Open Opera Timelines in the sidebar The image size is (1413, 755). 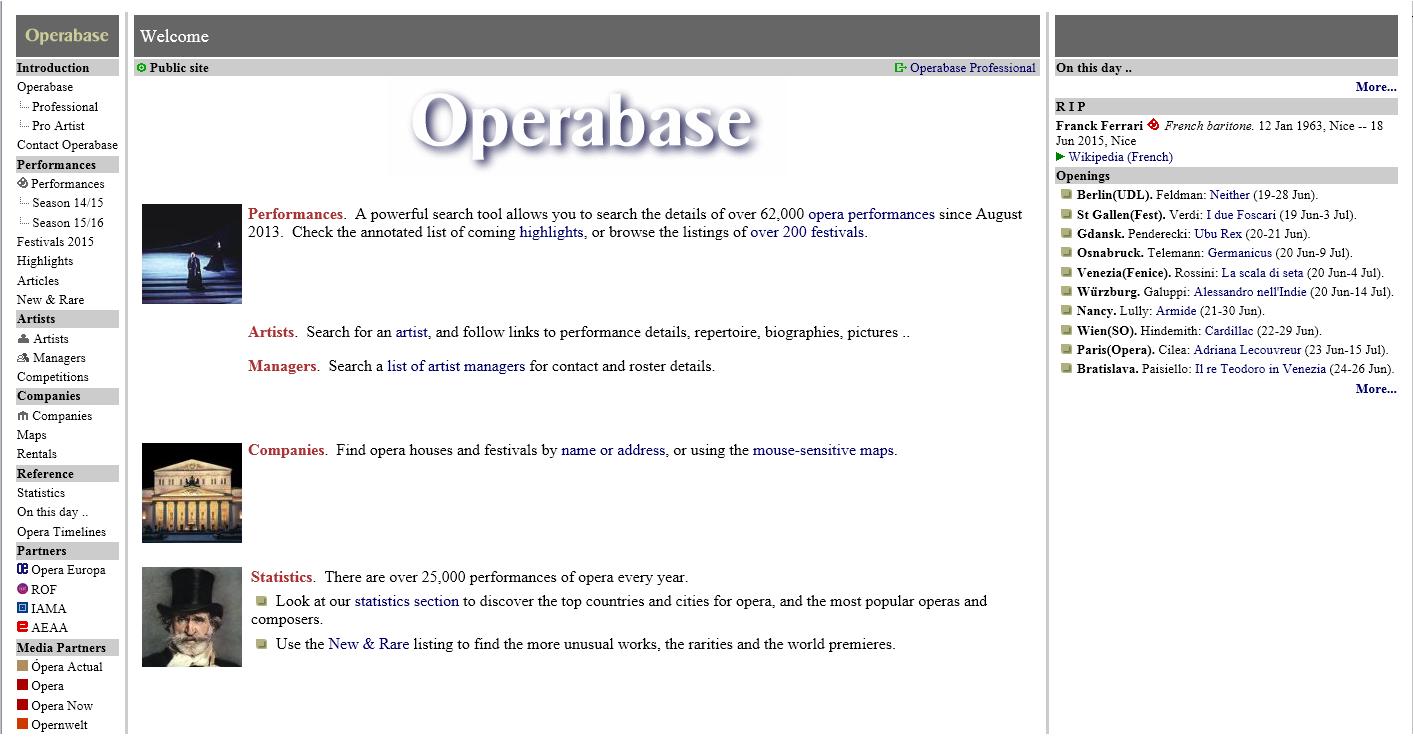61,532
